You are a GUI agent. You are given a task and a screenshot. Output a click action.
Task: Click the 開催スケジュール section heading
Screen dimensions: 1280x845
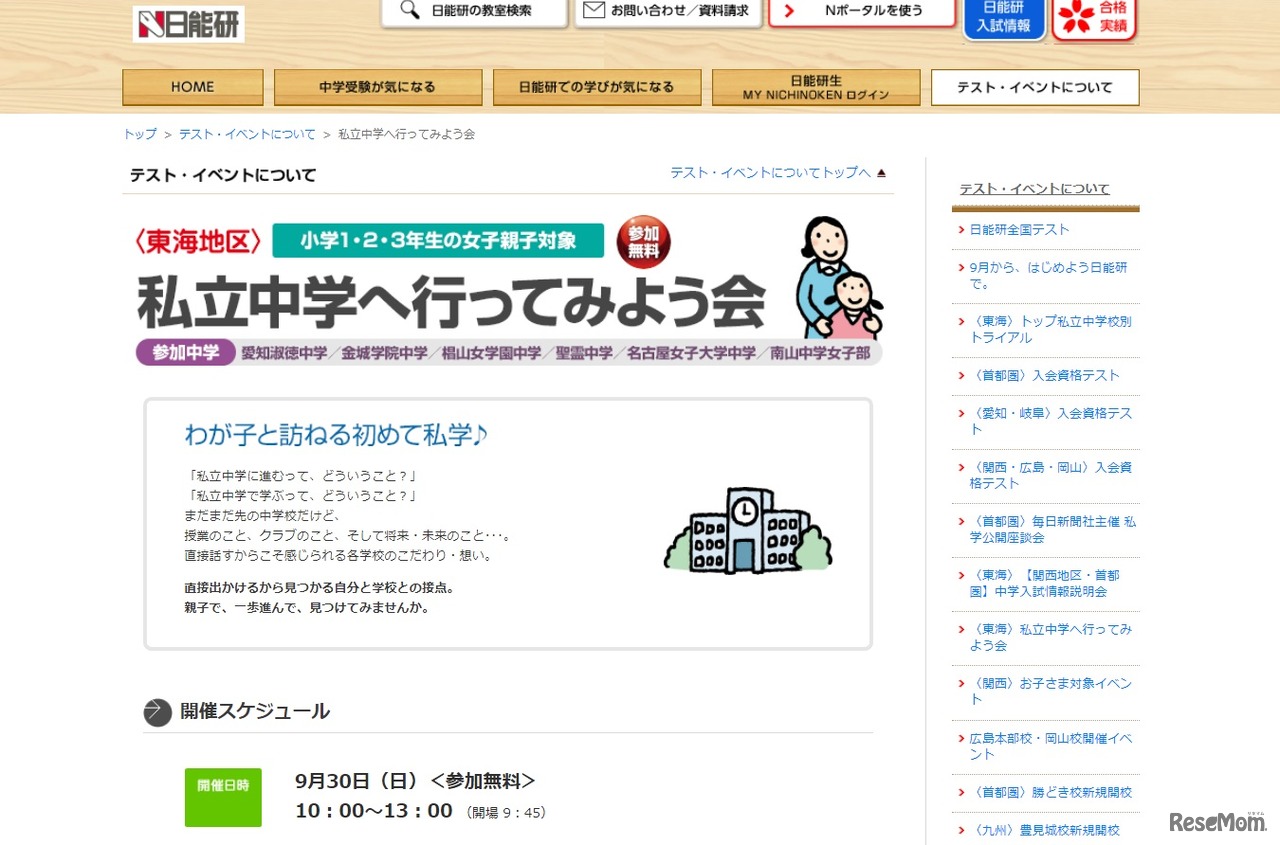tap(255, 712)
